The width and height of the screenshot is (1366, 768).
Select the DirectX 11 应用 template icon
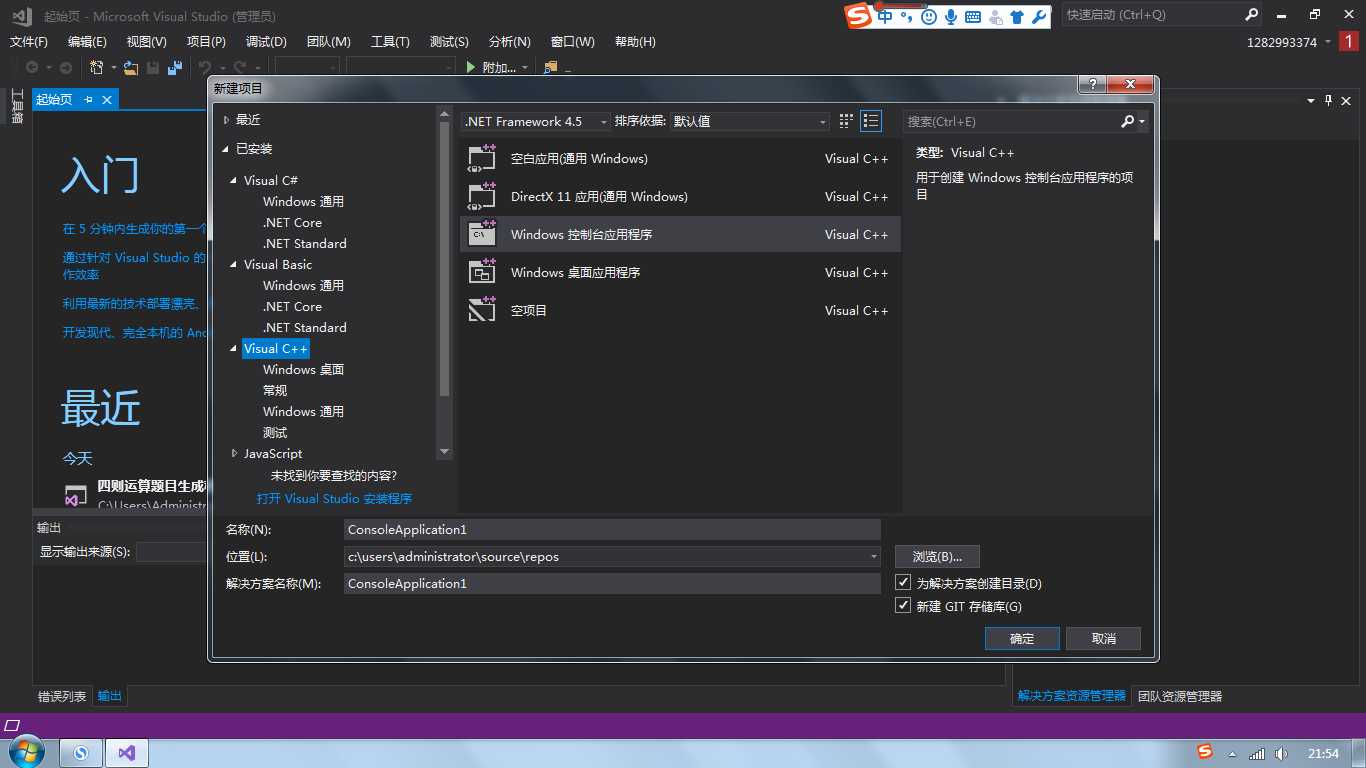pos(482,196)
